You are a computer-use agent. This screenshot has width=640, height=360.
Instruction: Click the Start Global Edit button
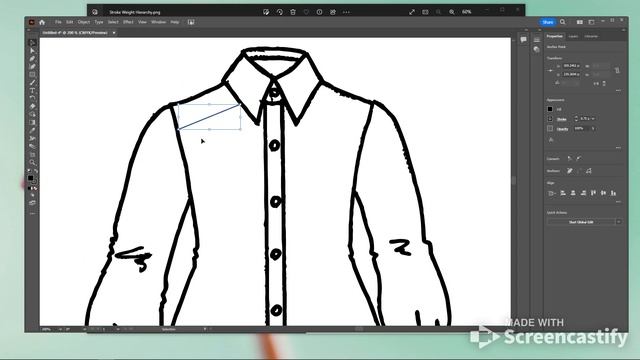(581, 222)
